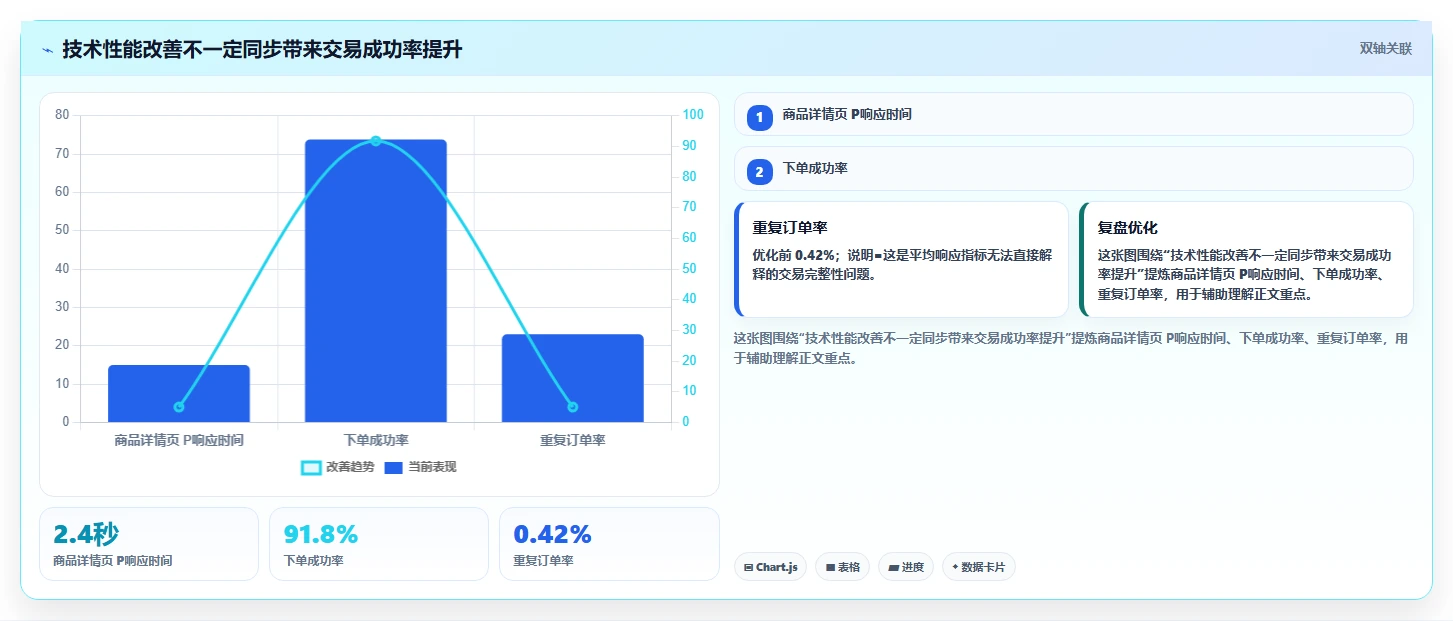1453x621 pixels.
Task: Click the trend line point over 重复订单率
Action: [572, 407]
